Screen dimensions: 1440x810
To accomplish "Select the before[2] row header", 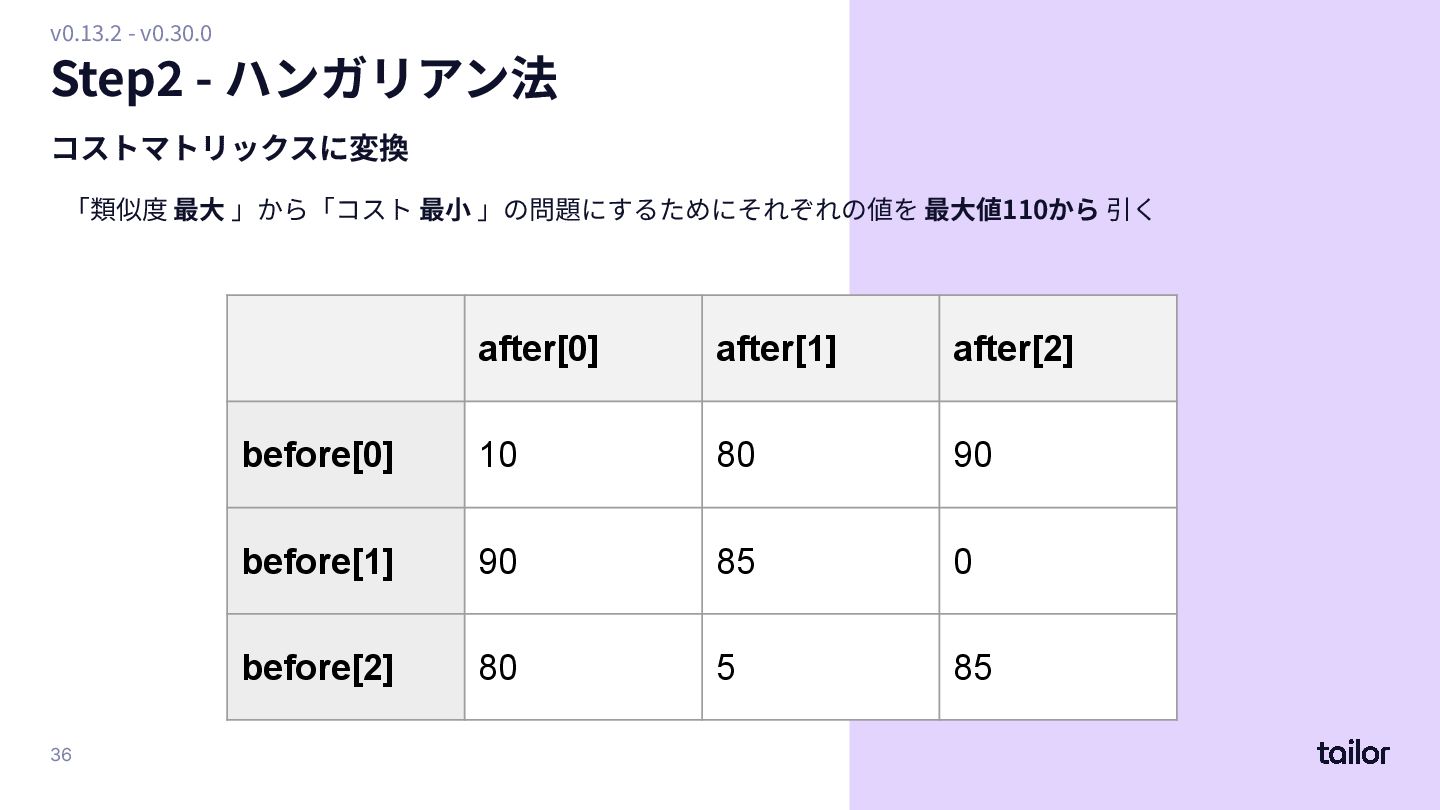I will 346,667.
